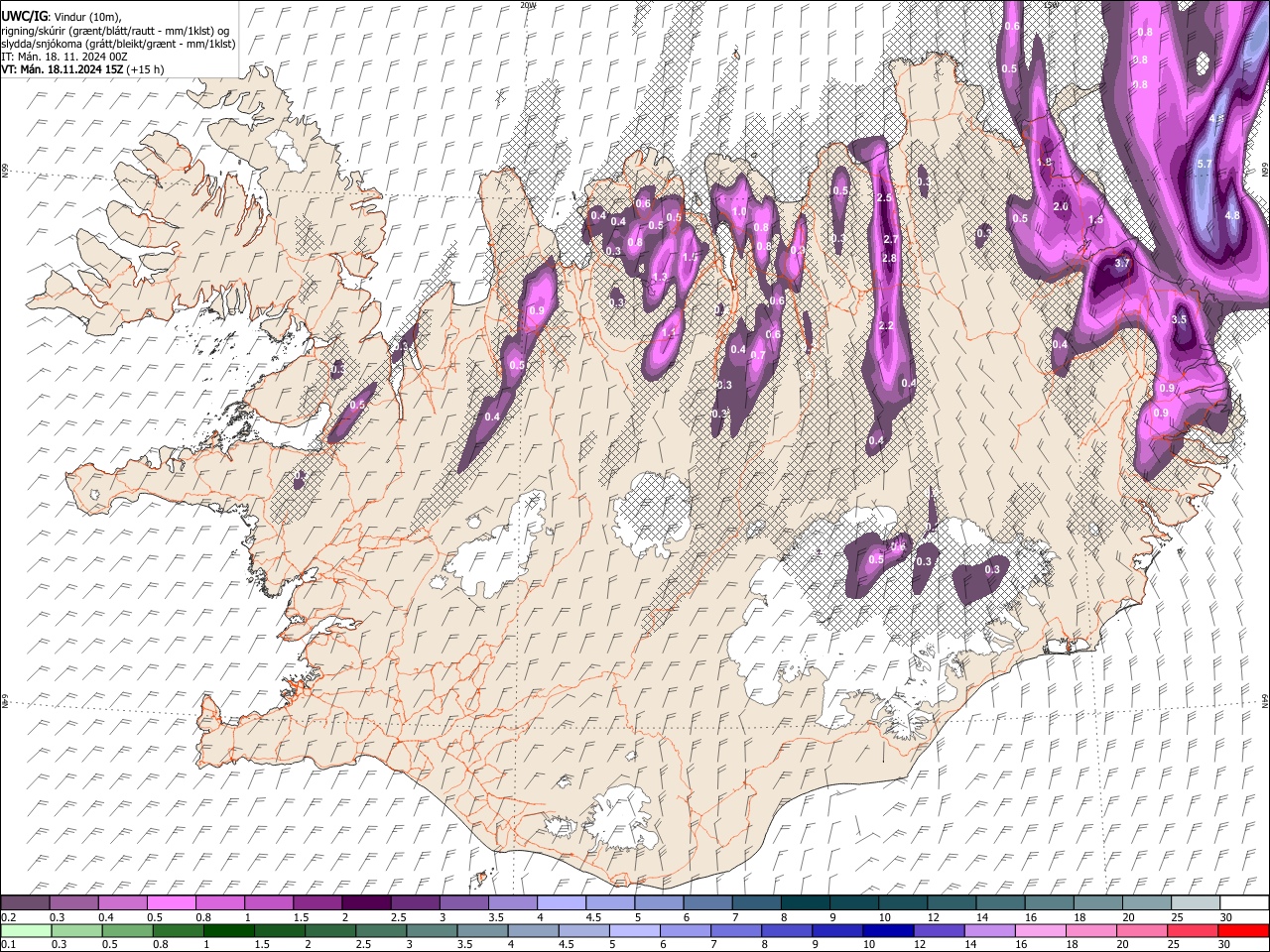Viewport: 1270px width, 952px height.
Task: Click the "IT: Mán. 18. 11. 2024 00Z" initial time text
Action: [65, 57]
